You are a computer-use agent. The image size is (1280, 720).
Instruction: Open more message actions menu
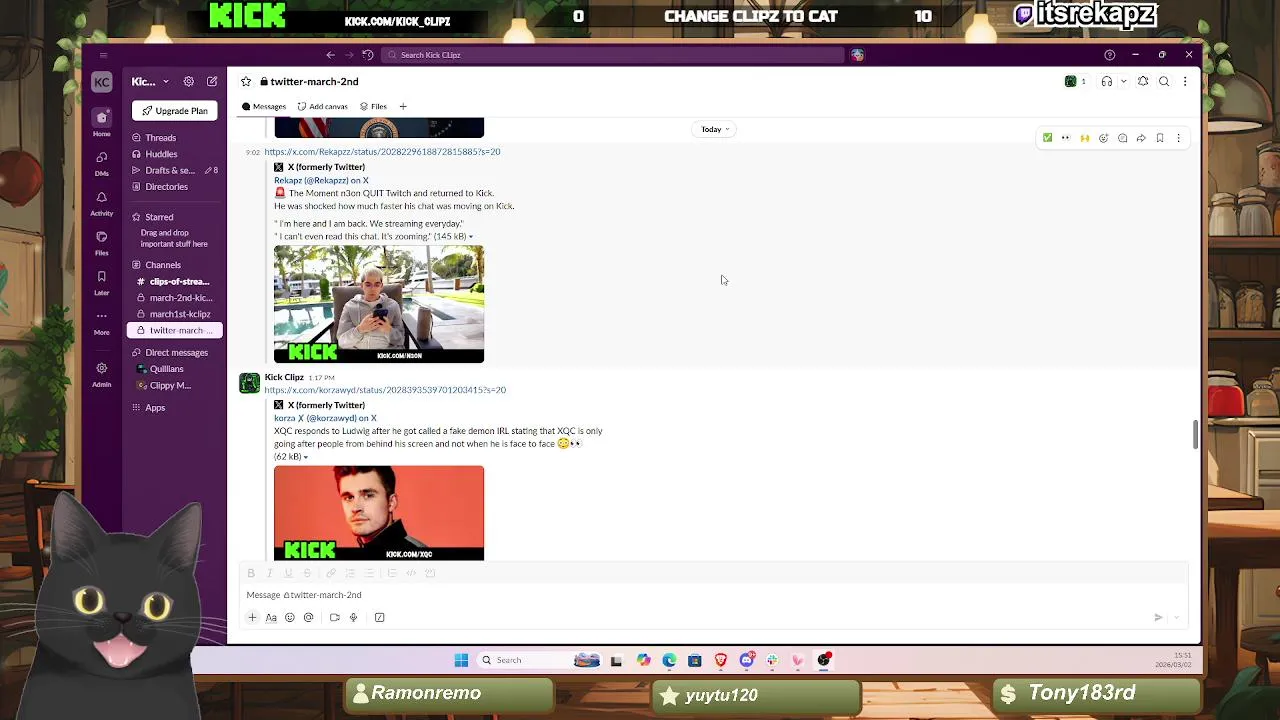point(1178,138)
